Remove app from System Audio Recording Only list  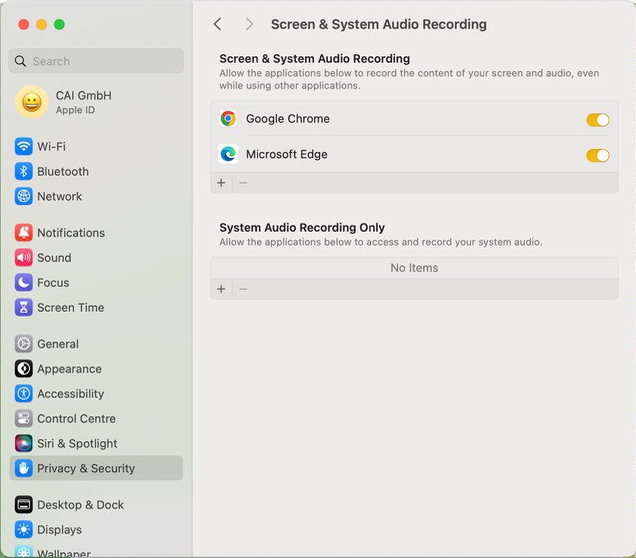[243, 289]
